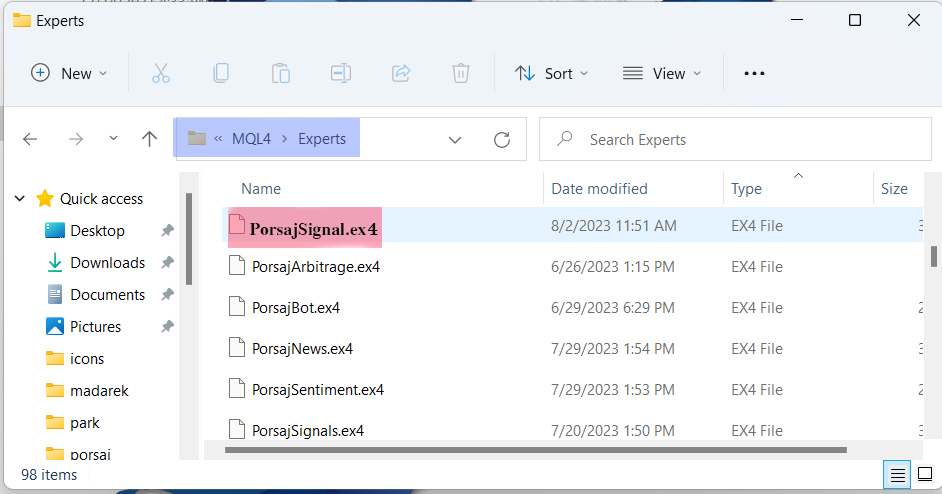The image size is (942, 494).
Task: Click date 6/26/2023 1:15 PM
Action: (613, 267)
